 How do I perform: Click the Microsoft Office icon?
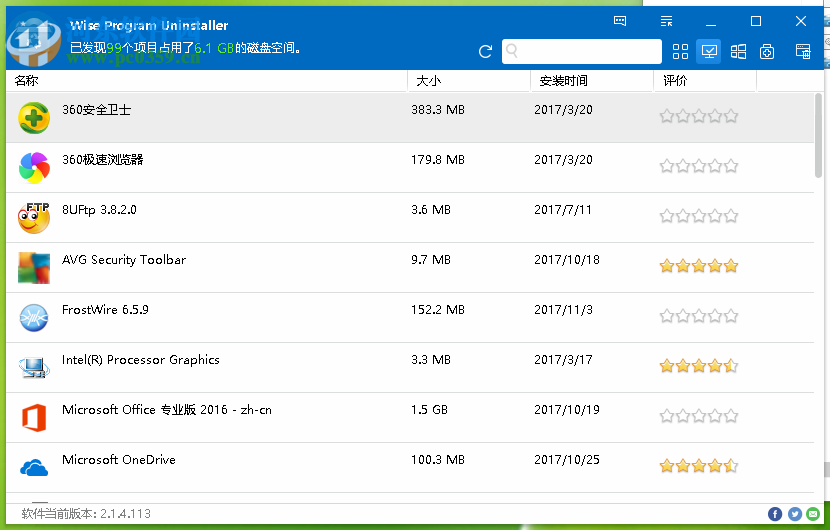point(34,417)
